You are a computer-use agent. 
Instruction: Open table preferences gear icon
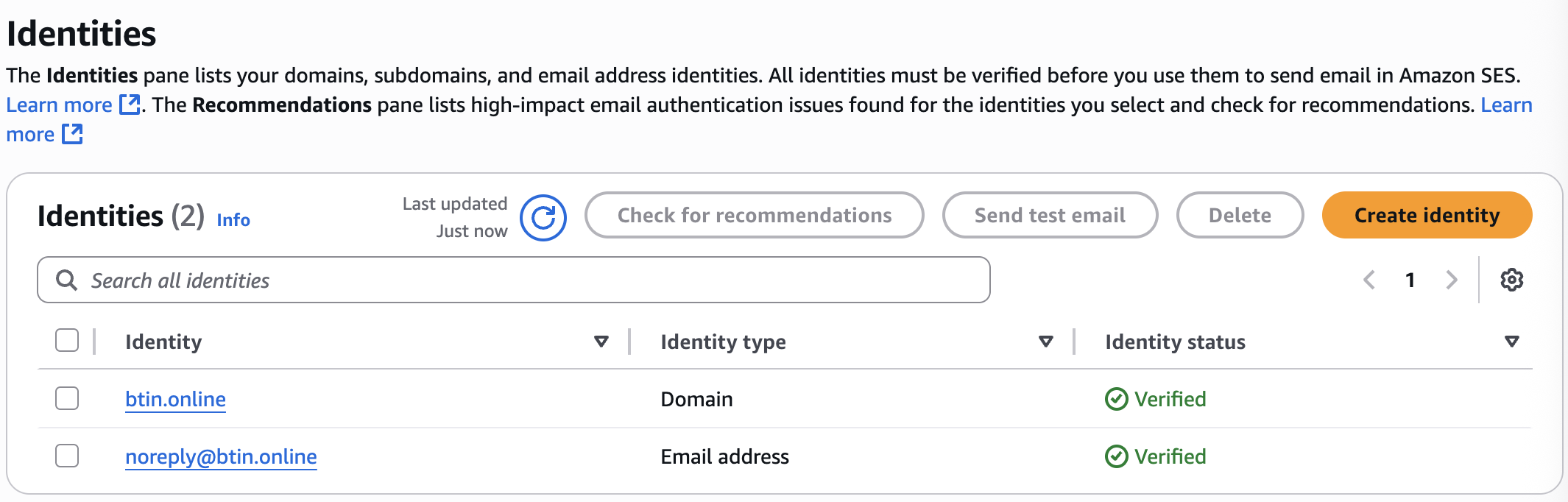click(x=1511, y=280)
